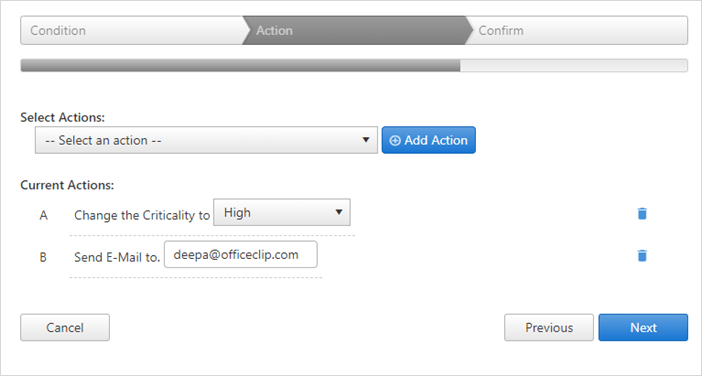The width and height of the screenshot is (702, 376).
Task: Expand the Criticality High dropdown
Action: tap(282, 212)
